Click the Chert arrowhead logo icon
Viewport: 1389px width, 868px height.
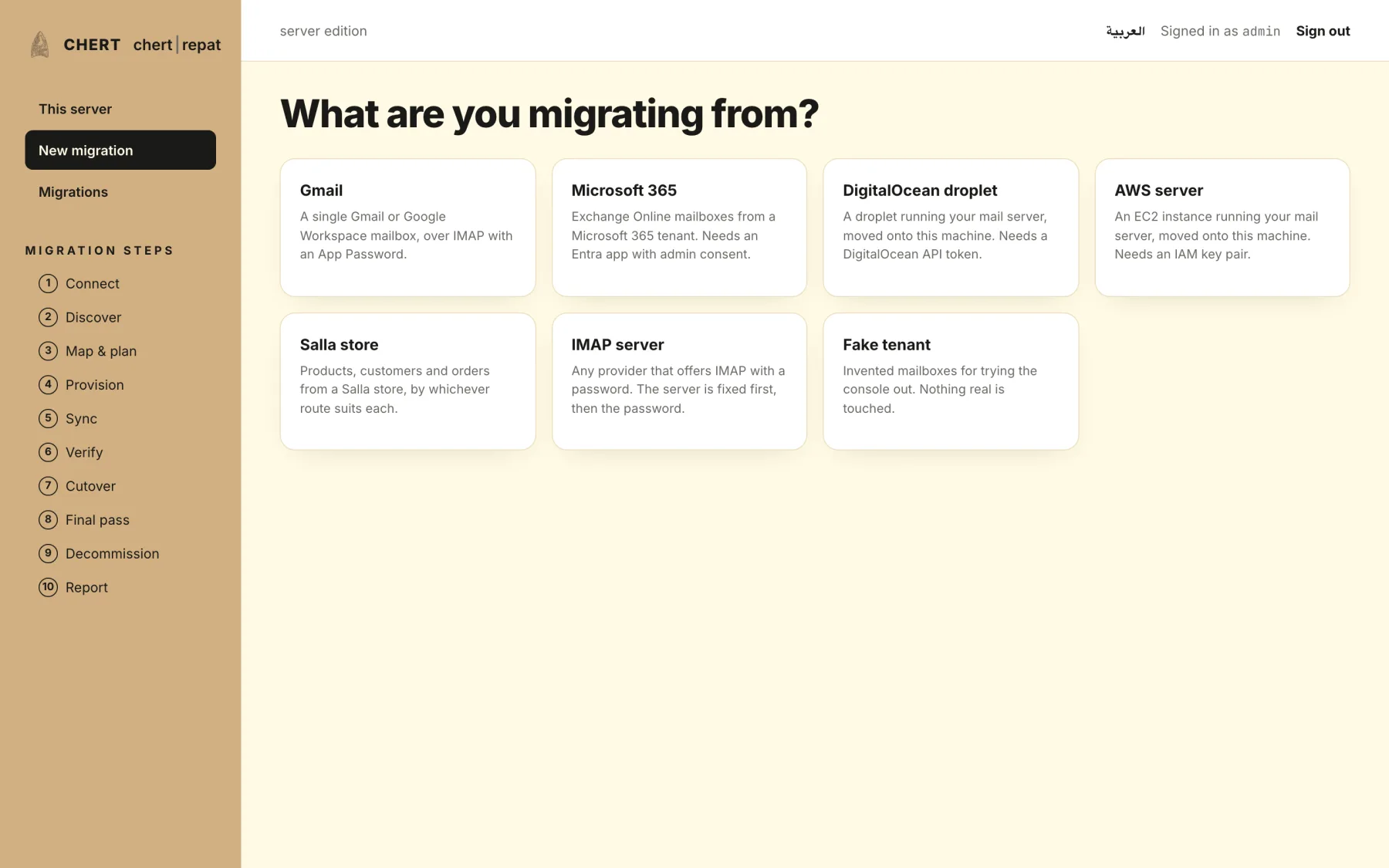[40, 45]
